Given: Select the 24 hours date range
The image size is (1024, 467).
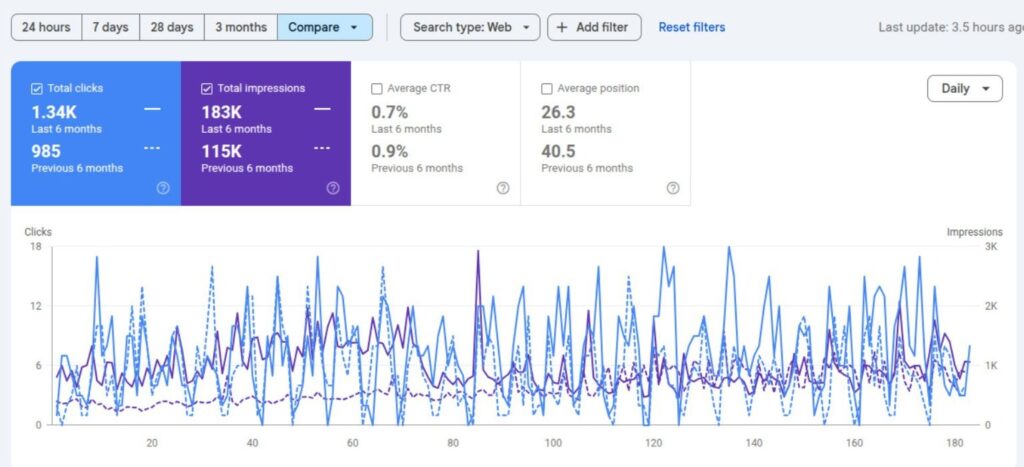Looking at the screenshot, I should click(x=46, y=27).
